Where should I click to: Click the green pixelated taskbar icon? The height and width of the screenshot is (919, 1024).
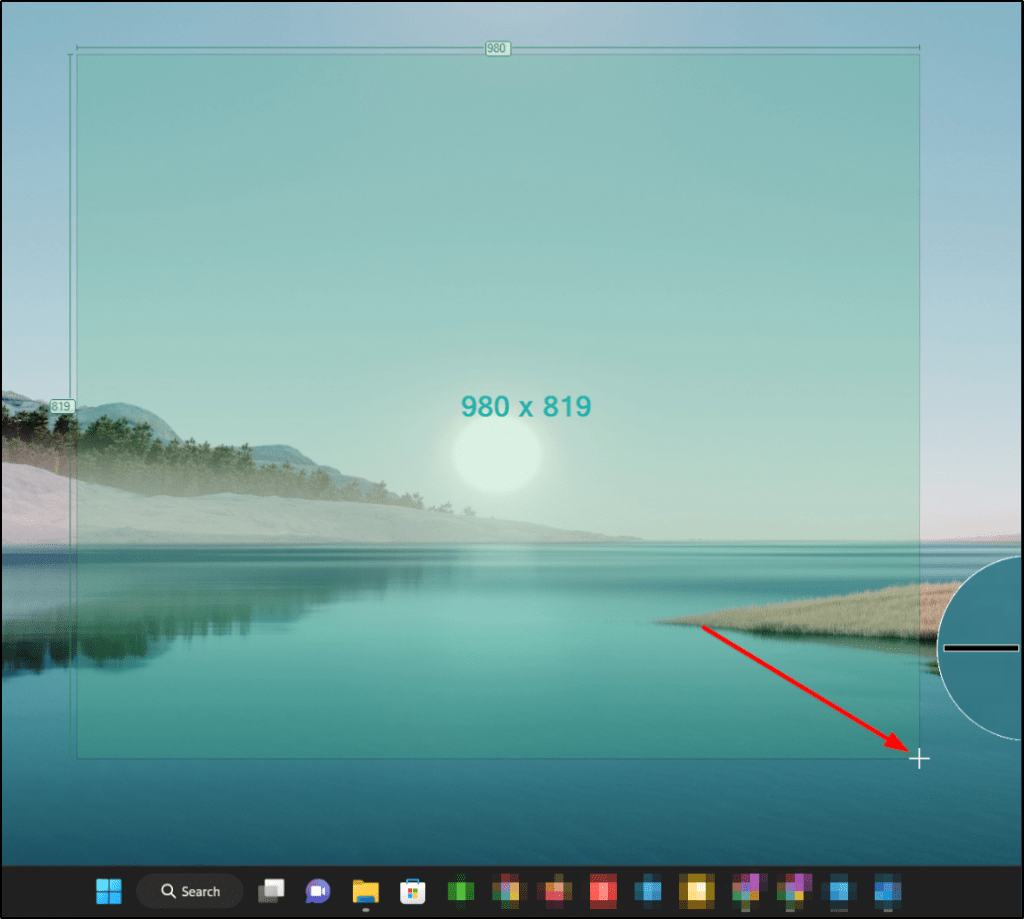[460, 891]
